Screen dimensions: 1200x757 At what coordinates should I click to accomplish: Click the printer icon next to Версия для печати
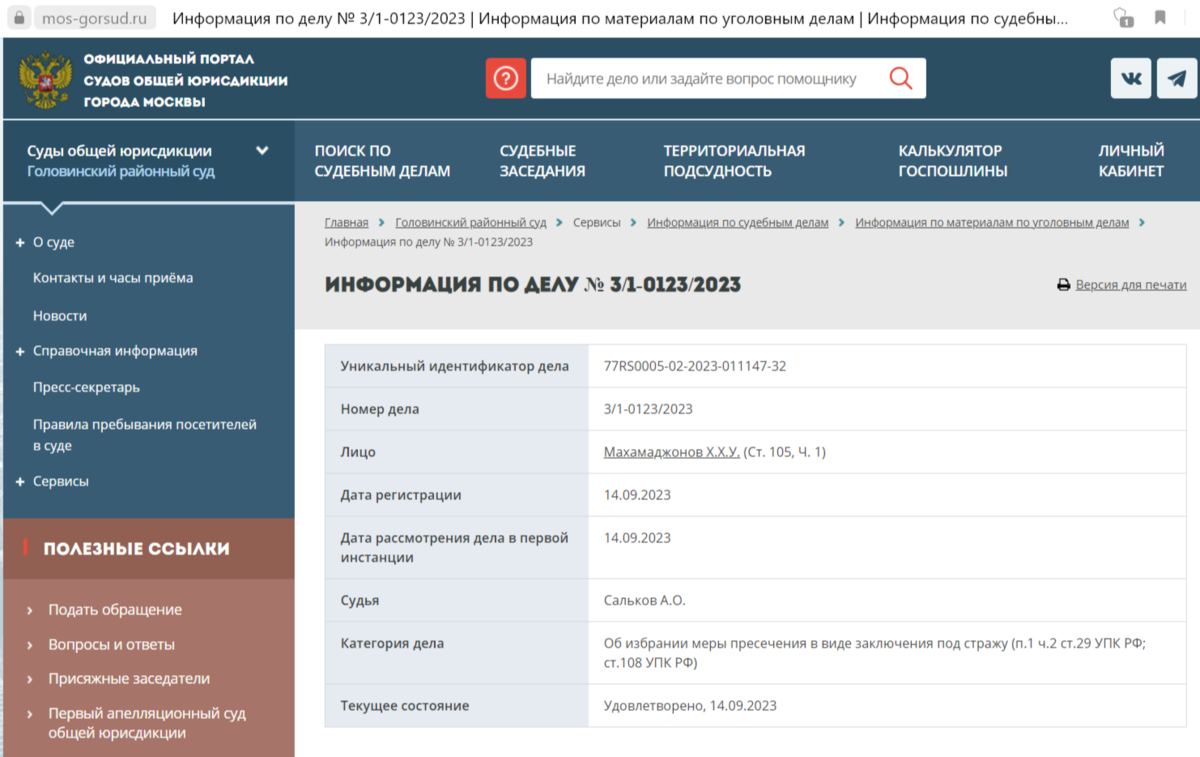tap(1062, 284)
